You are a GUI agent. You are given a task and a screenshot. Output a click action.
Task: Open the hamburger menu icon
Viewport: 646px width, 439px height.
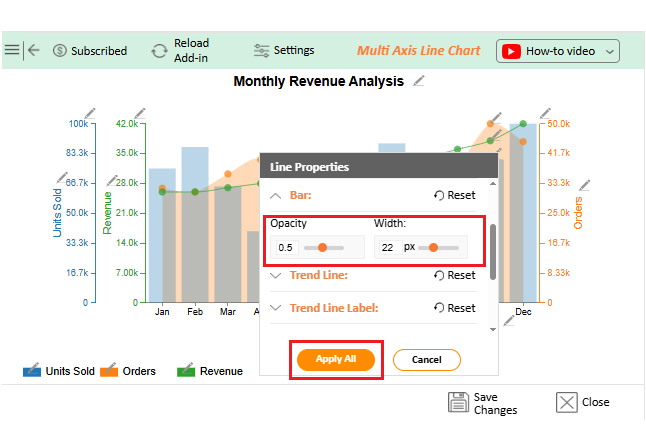coord(12,50)
